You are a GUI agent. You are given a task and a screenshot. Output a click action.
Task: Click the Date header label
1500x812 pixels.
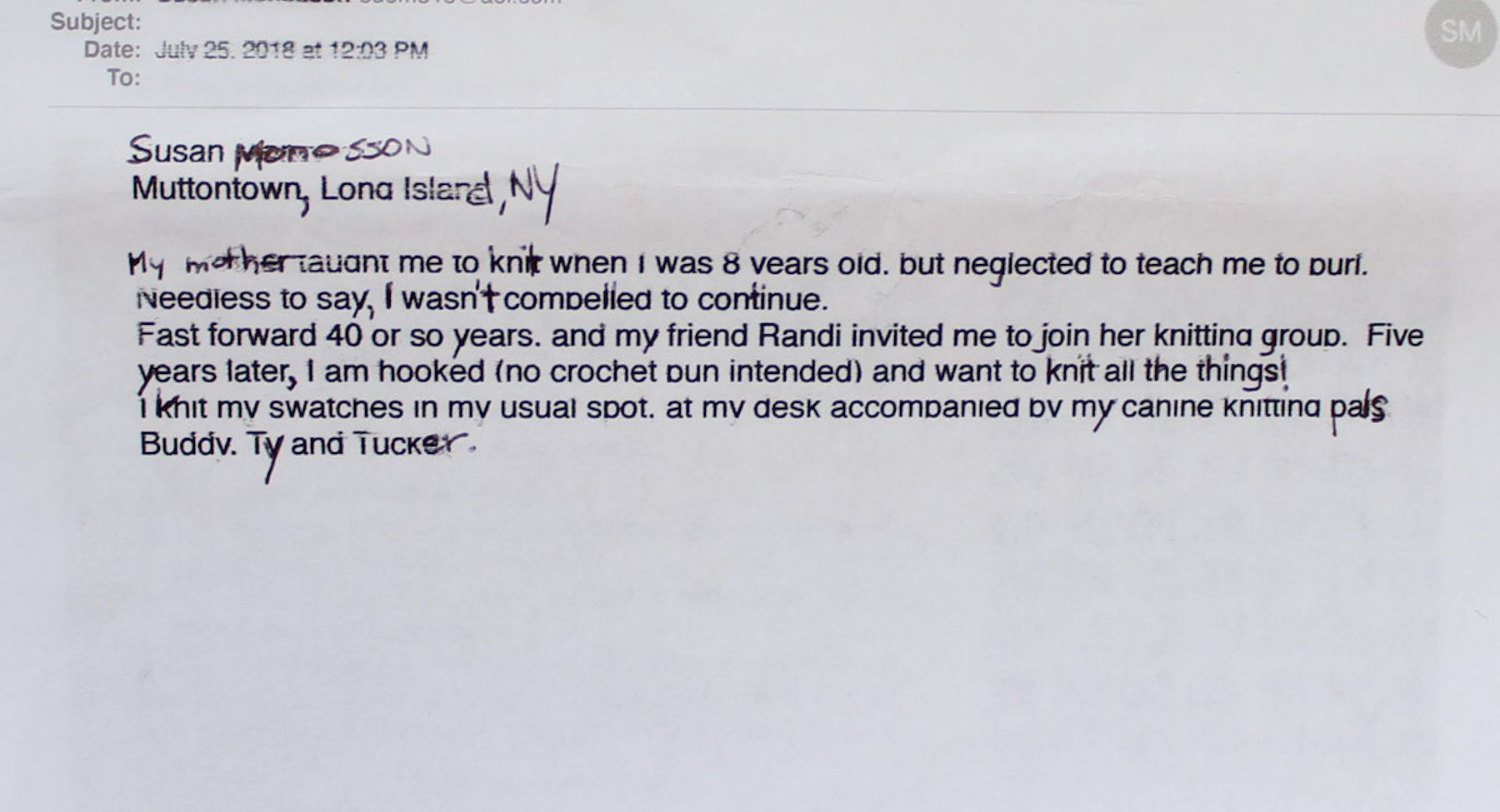coord(112,50)
